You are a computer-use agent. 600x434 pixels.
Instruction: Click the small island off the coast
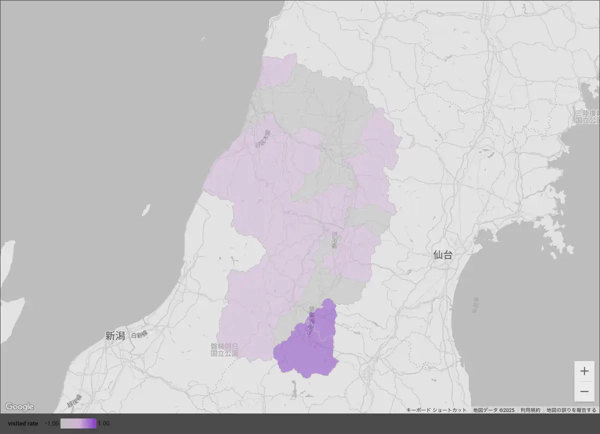146,211
